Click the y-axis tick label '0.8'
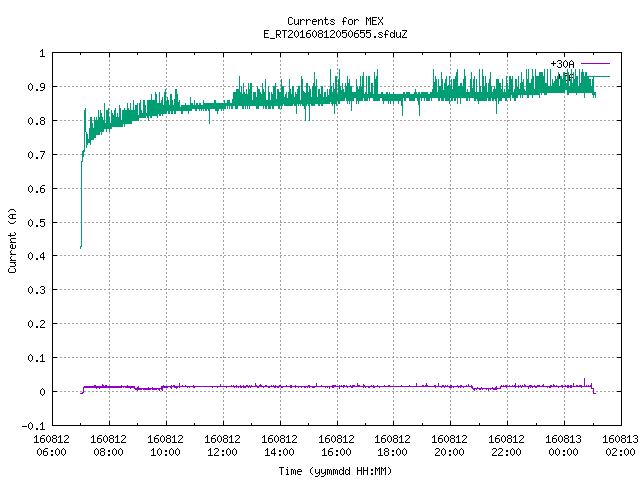Viewport: 640px width, 480px height. pyautogui.click(x=36, y=121)
